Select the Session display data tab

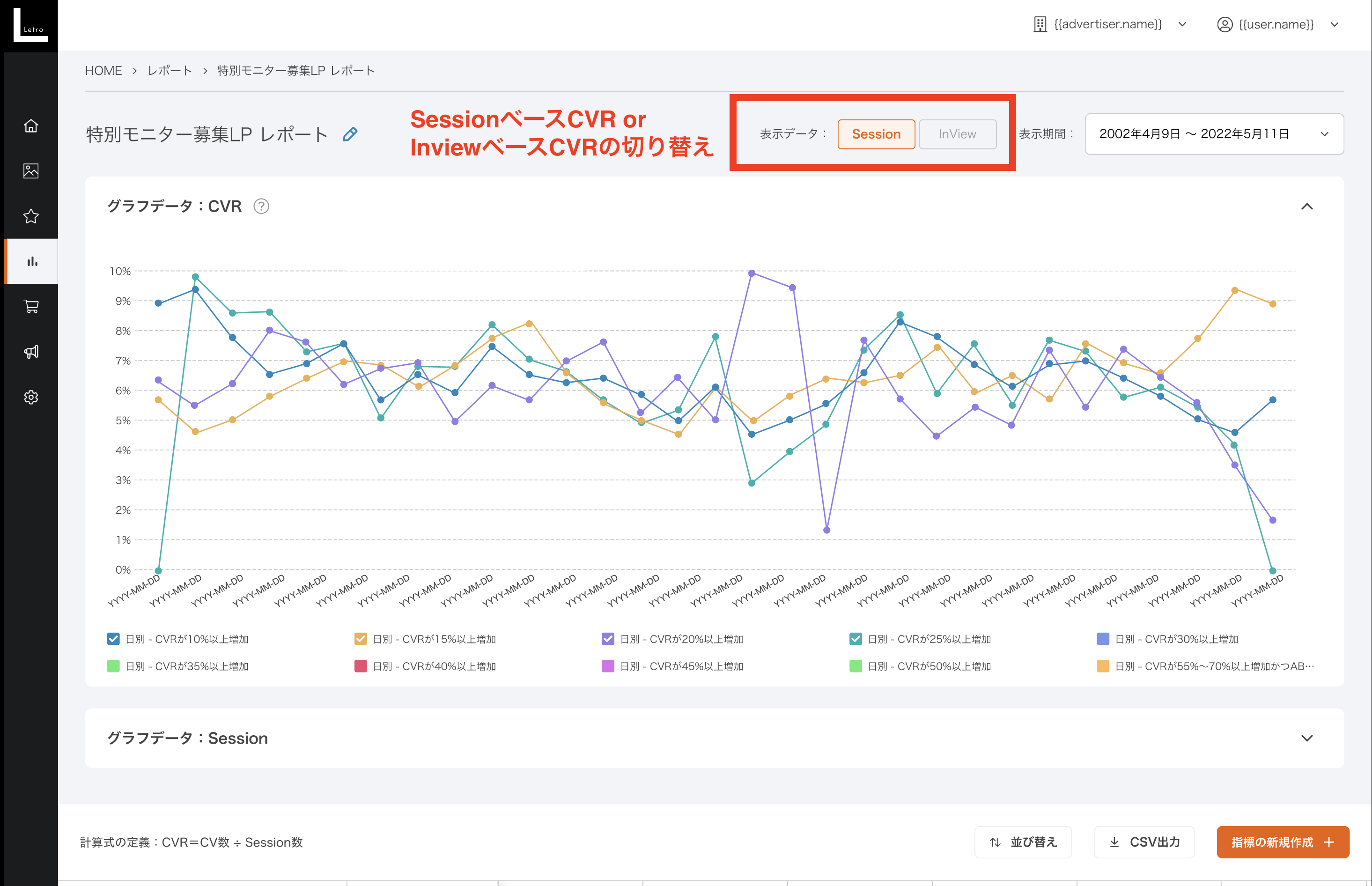876,134
